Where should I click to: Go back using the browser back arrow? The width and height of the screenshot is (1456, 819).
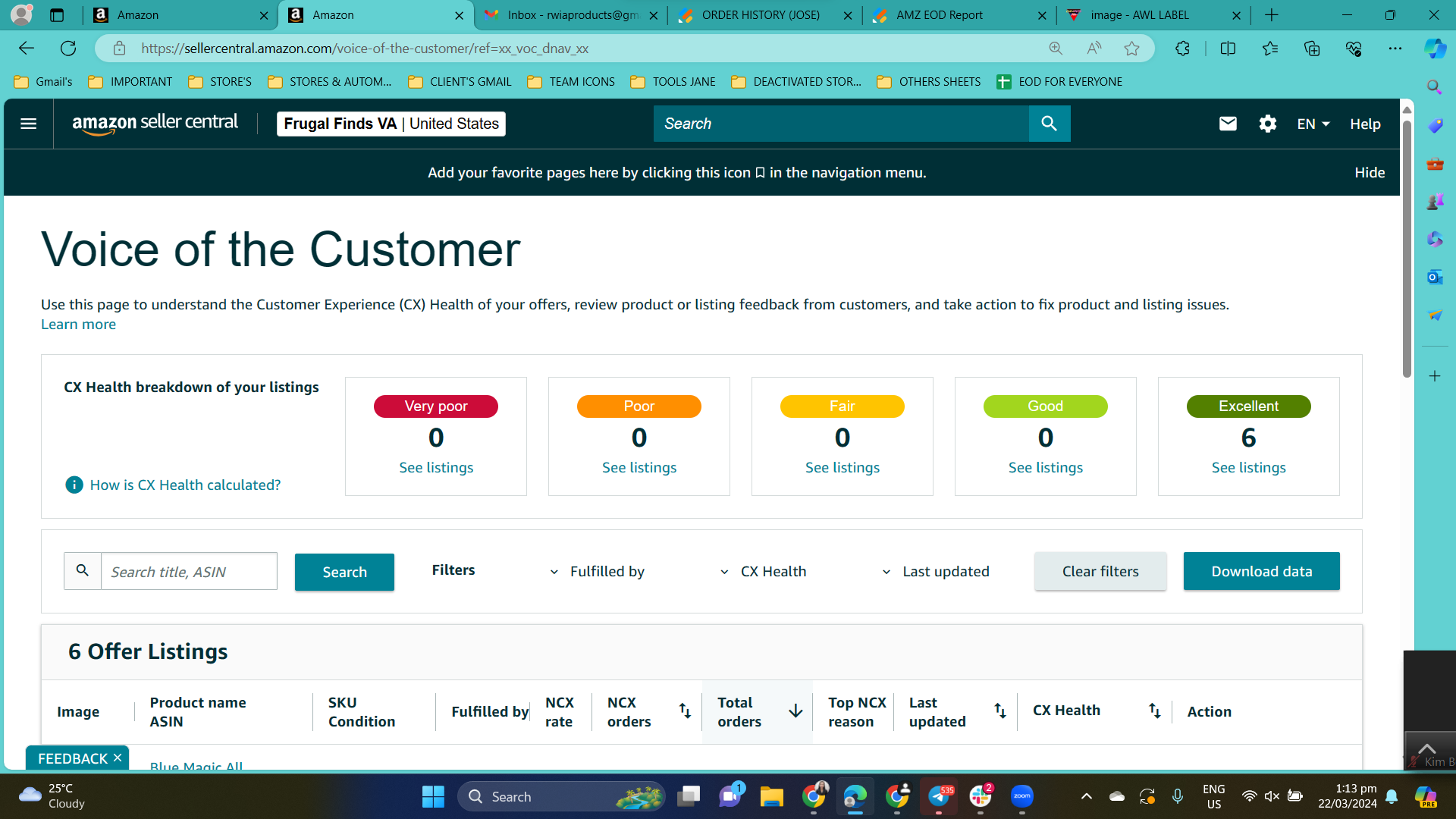[x=27, y=49]
